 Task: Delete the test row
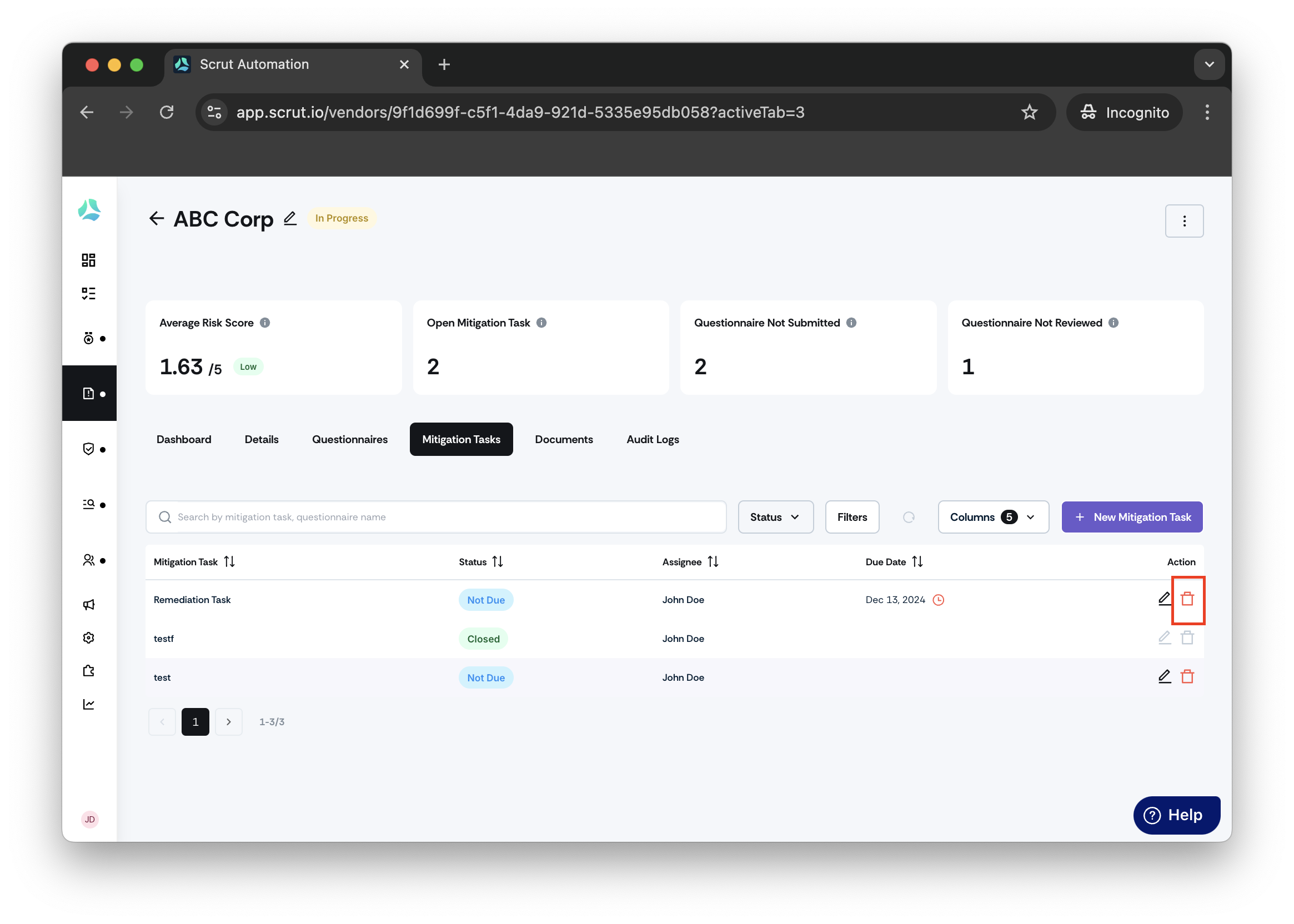(1187, 677)
